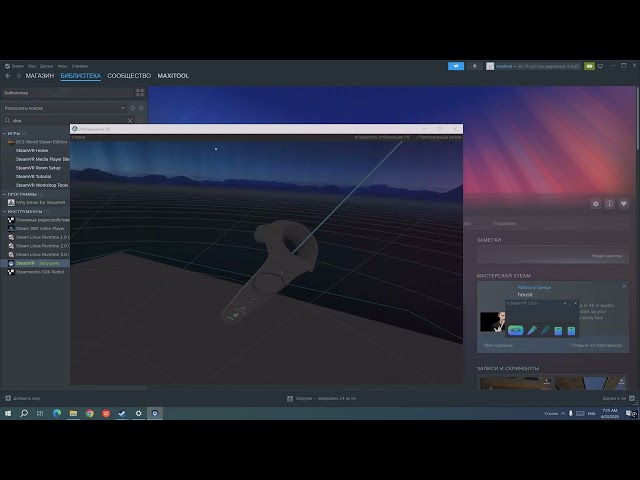Go forward using Steam's forward arrow
Image resolution: width=640 pixels, height=480 pixels.
18,76
